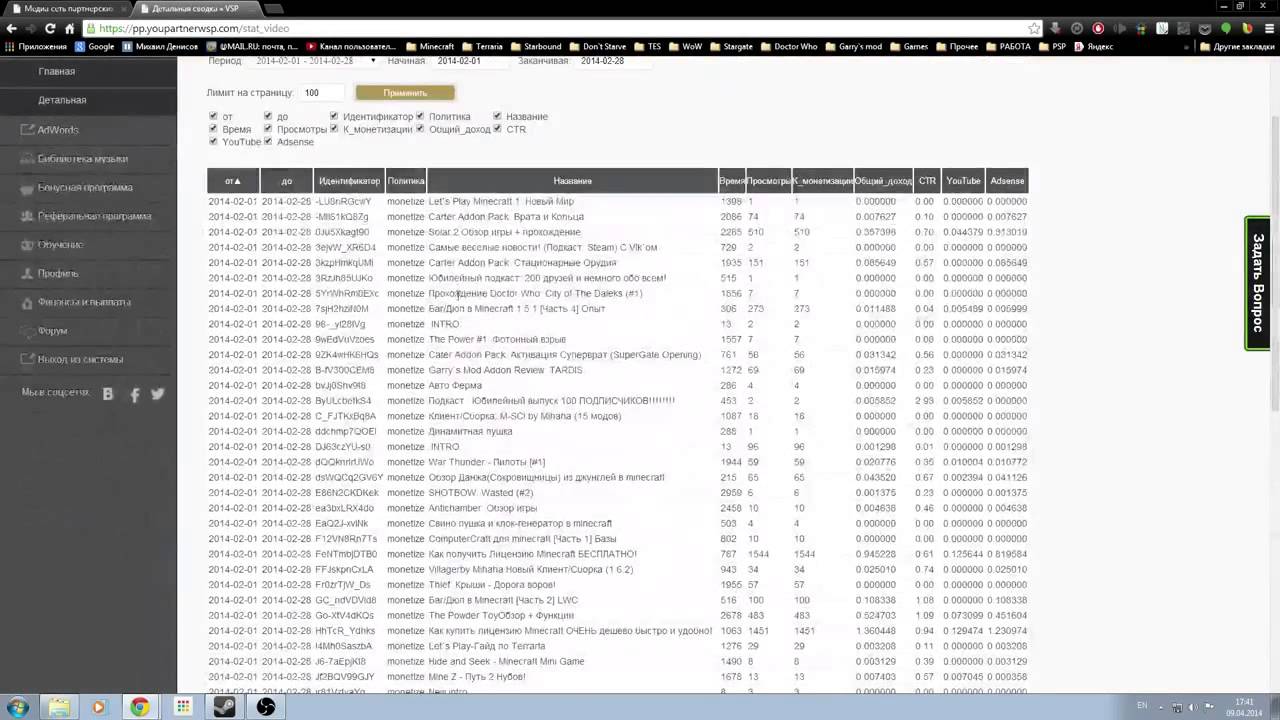This screenshot has height=720, width=1280.
Task: Sort by 'Идентификатор' column header
Action: pyautogui.click(x=349, y=181)
